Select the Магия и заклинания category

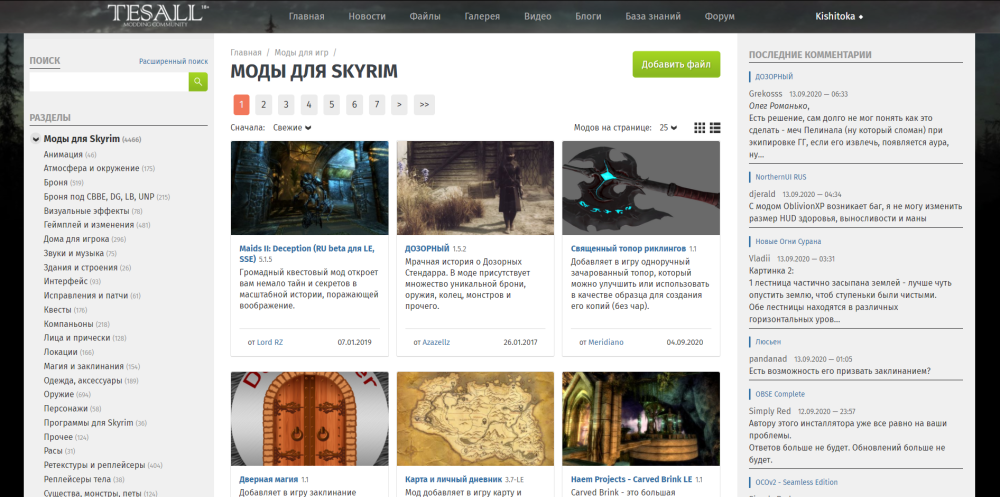pyautogui.click(x=84, y=366)
